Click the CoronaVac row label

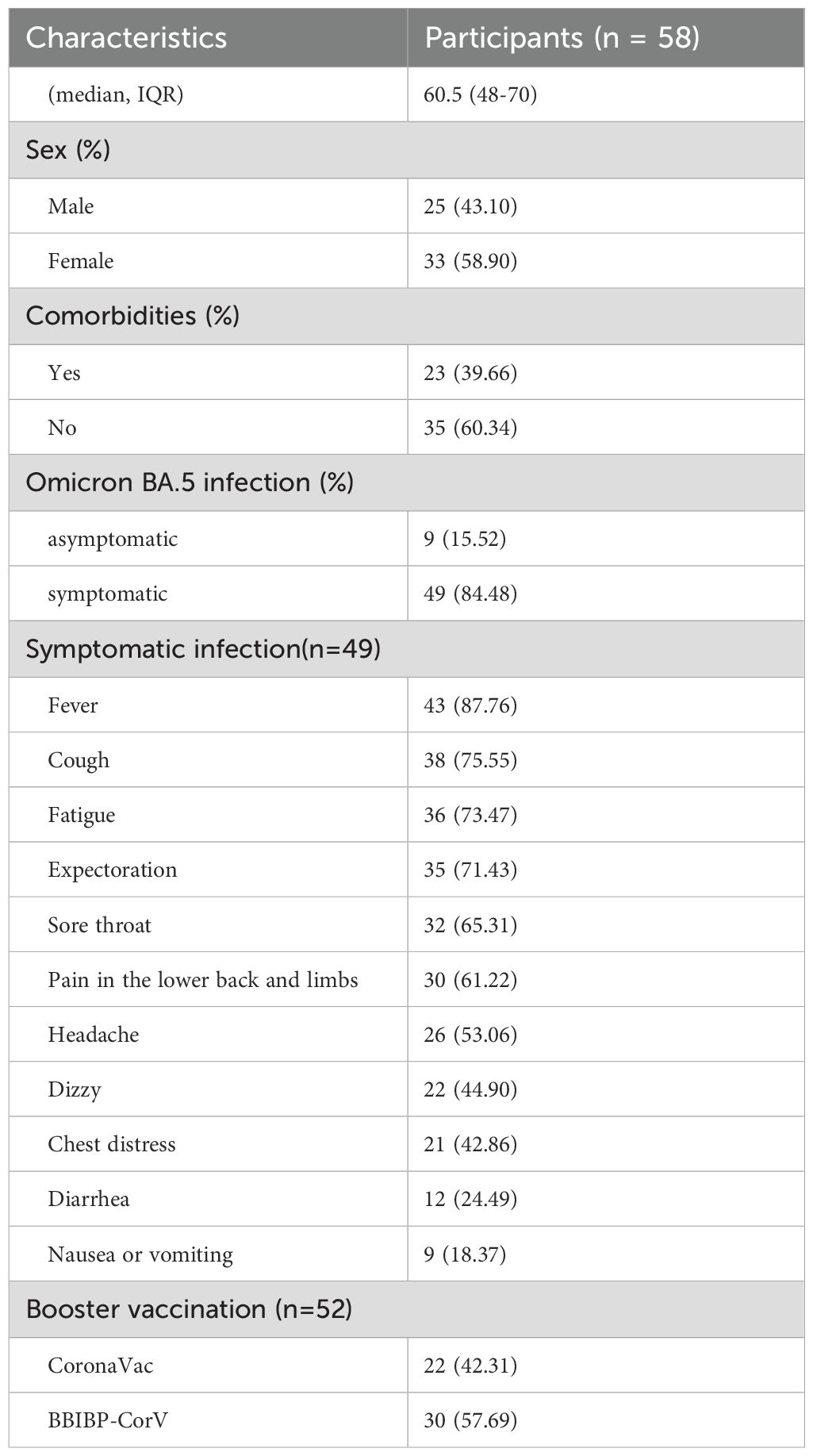(101, 1366)
